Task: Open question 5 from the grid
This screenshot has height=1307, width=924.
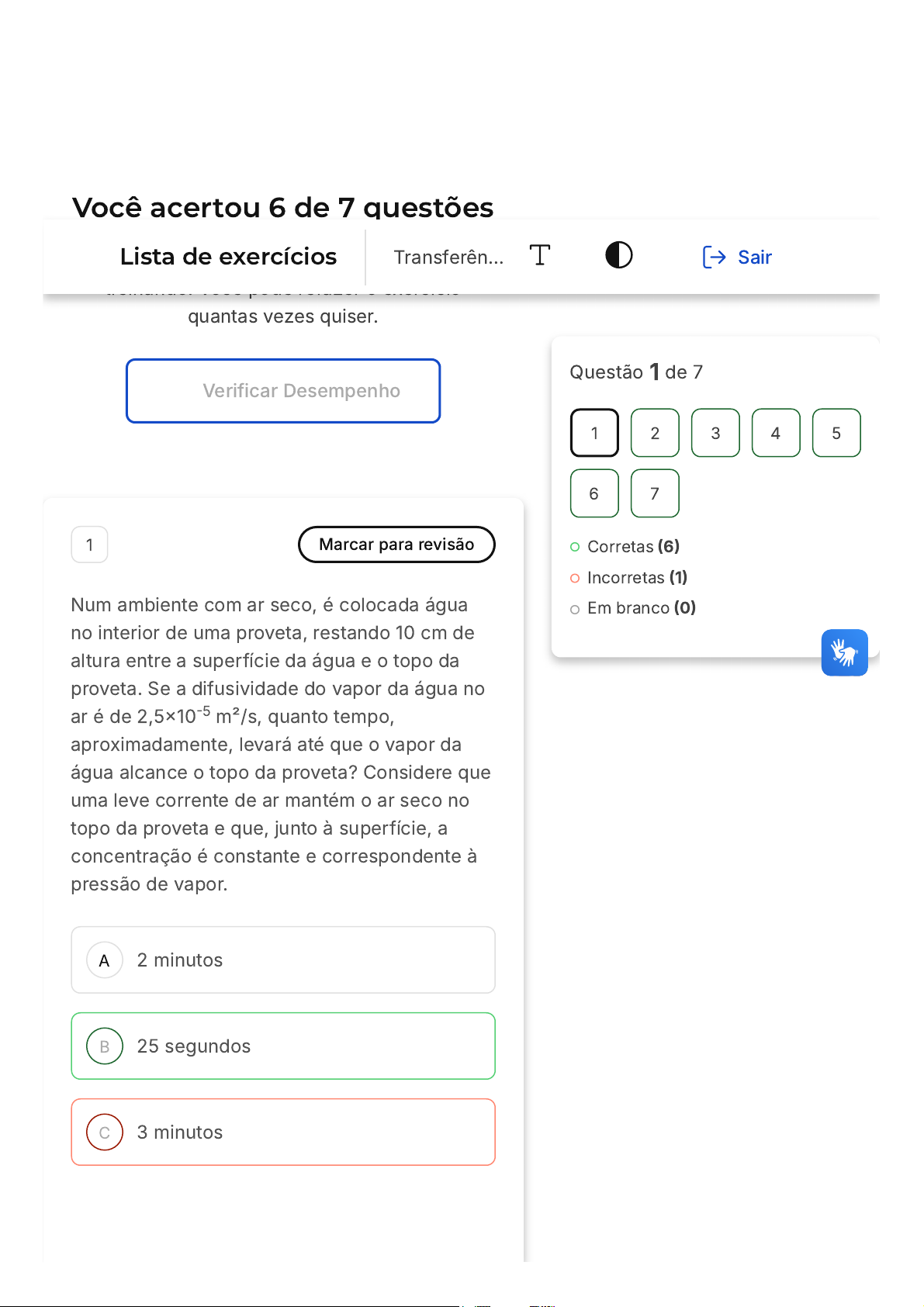Action: [836, 433]
